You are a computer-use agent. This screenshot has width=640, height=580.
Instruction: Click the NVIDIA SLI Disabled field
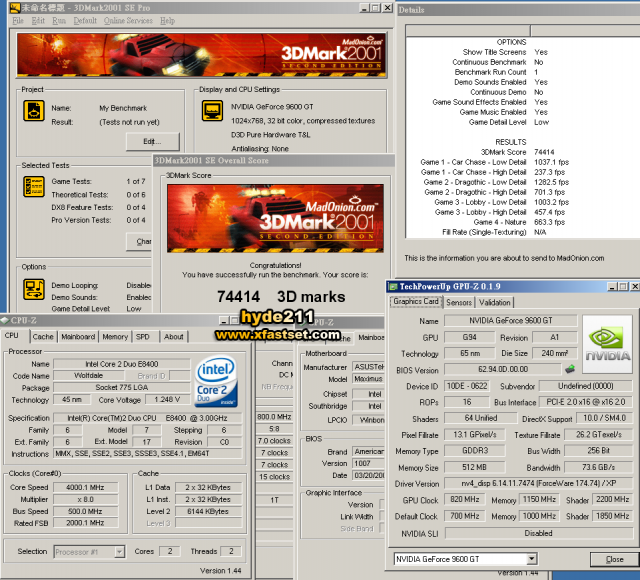(538, 533)
